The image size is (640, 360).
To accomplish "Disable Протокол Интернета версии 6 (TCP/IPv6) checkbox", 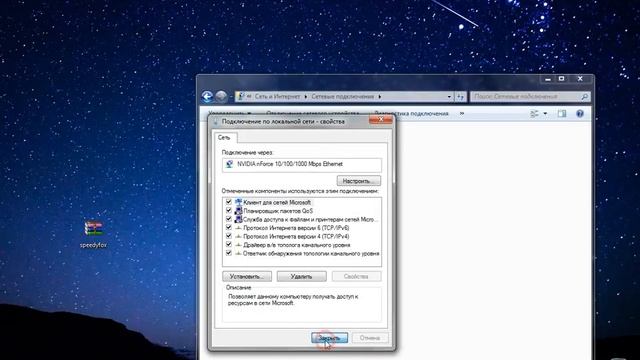I will (229, 228).
